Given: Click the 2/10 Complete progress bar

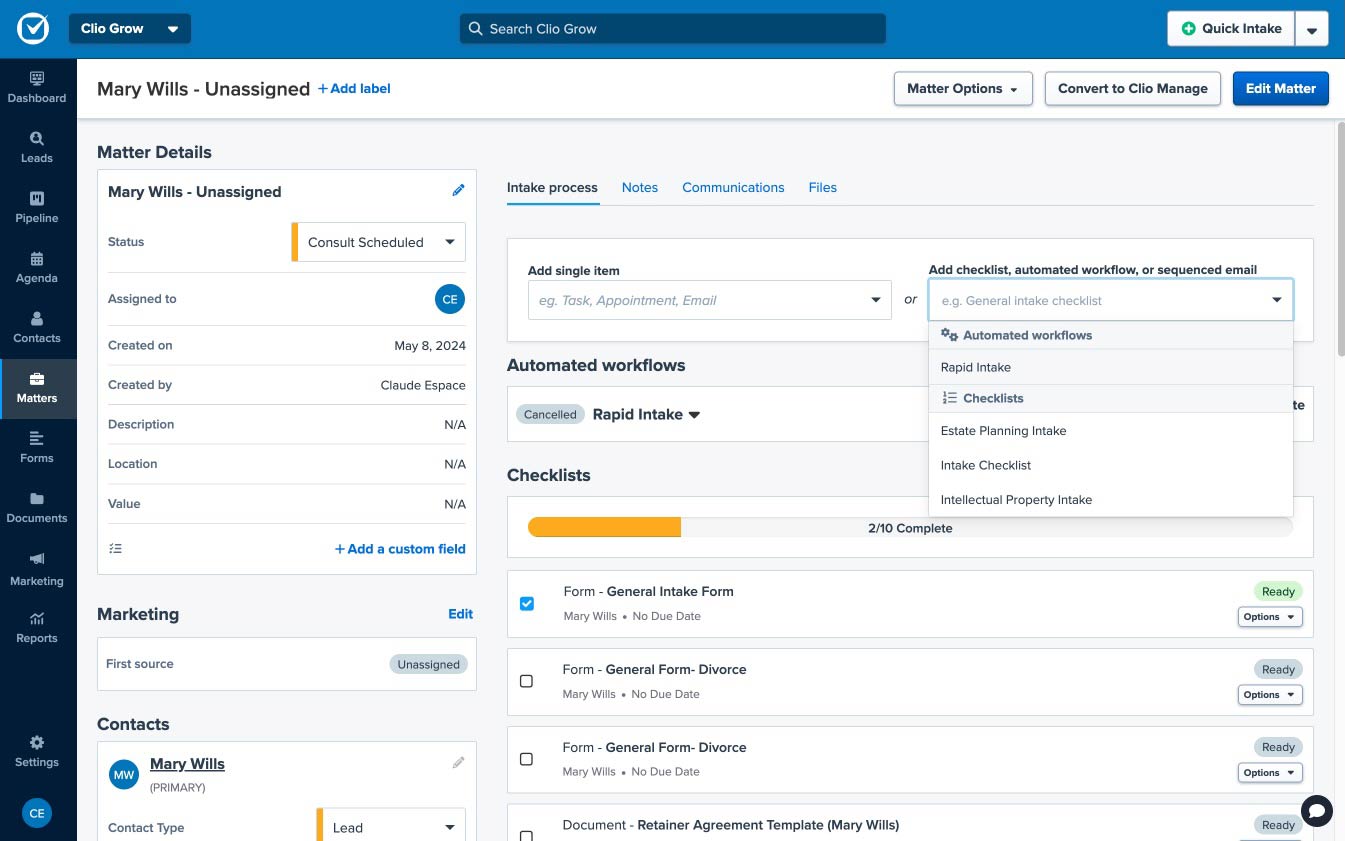Looking at the screenshot, I should pos(908,528).
